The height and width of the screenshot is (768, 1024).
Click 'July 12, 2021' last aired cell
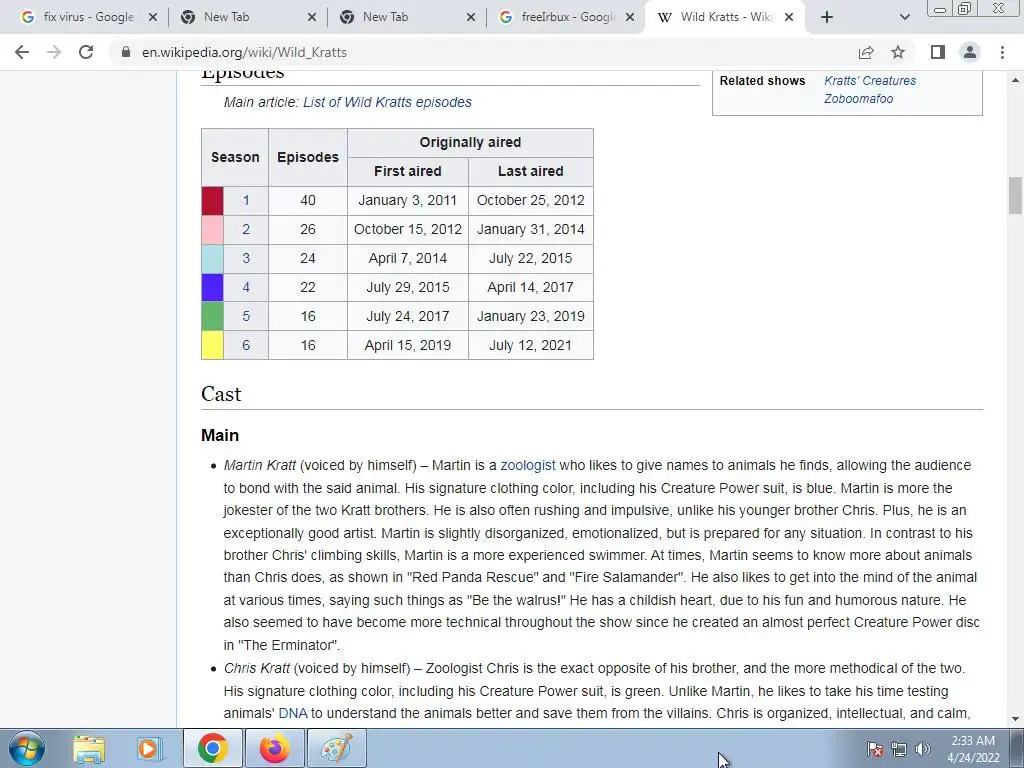[x=530, y=345]
